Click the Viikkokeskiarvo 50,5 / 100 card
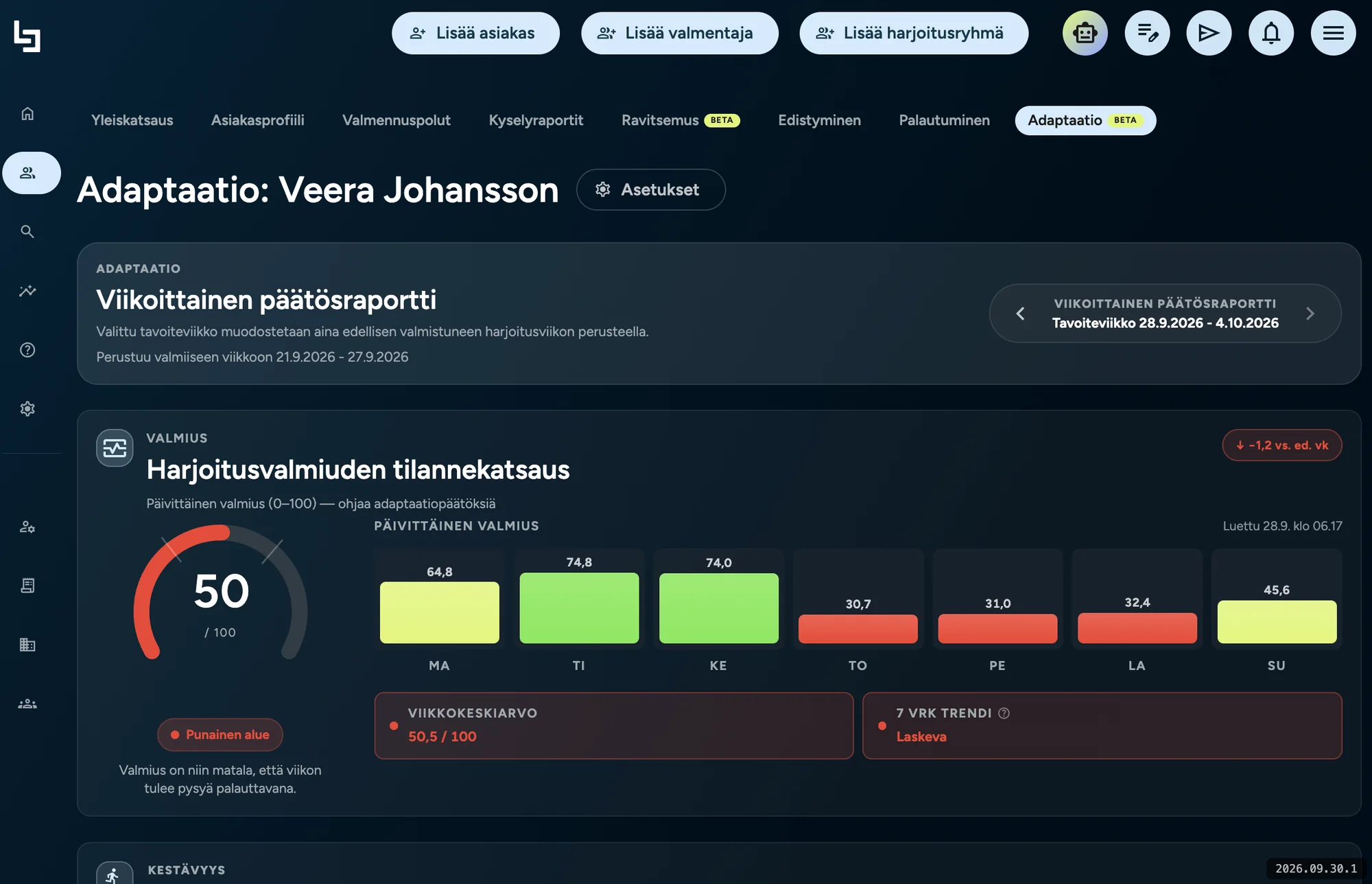 click(614, 725)
